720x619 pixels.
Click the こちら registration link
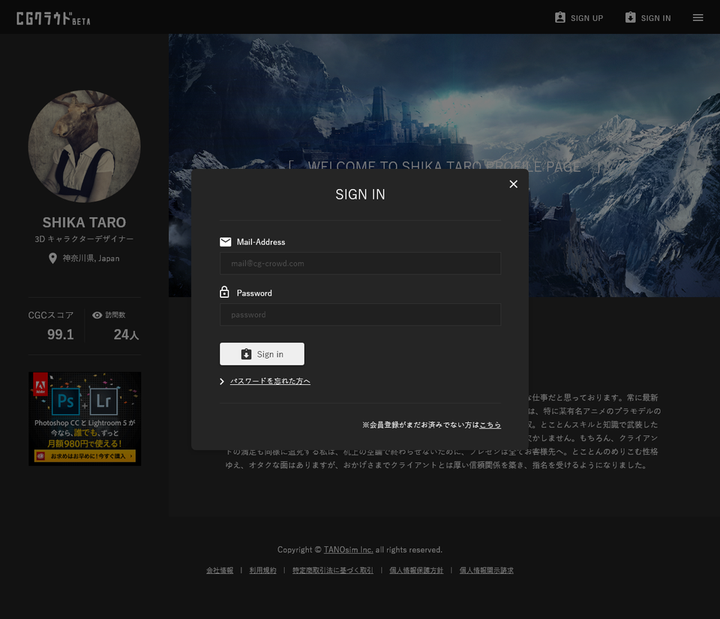pos(490,425)
